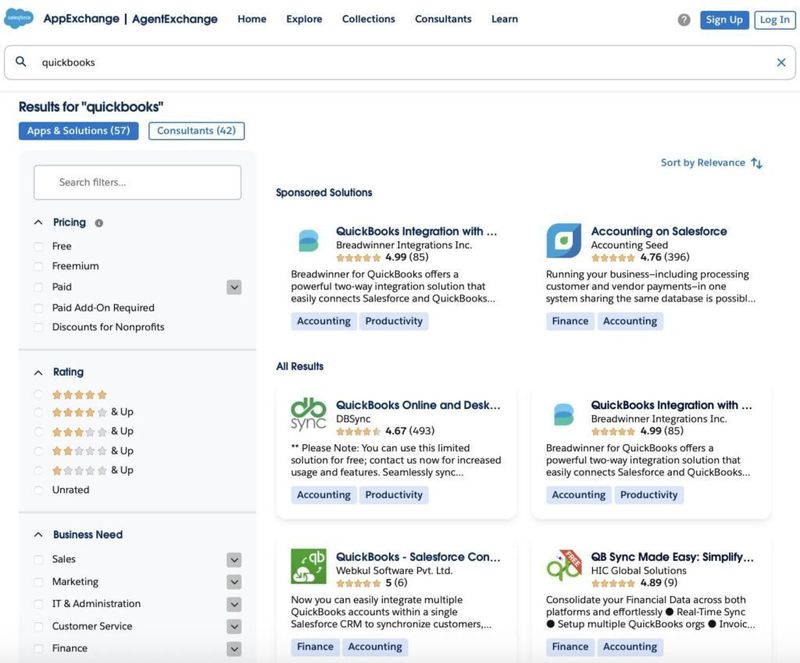Open Webkul QuickBooks connector logo

(308, 566)
